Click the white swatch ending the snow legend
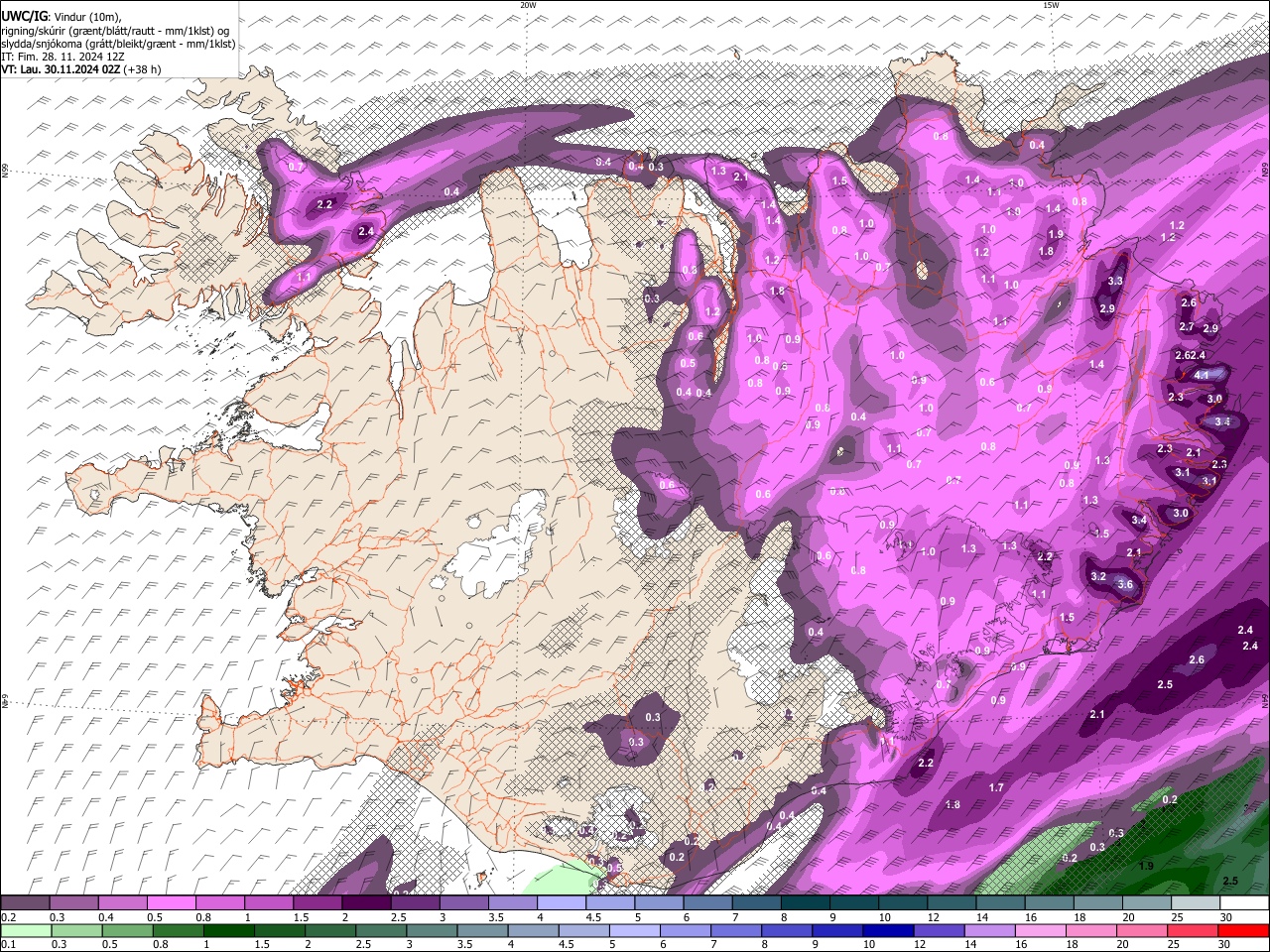1270x952 pixels. pyautogui.click(x=1243, y=902)
